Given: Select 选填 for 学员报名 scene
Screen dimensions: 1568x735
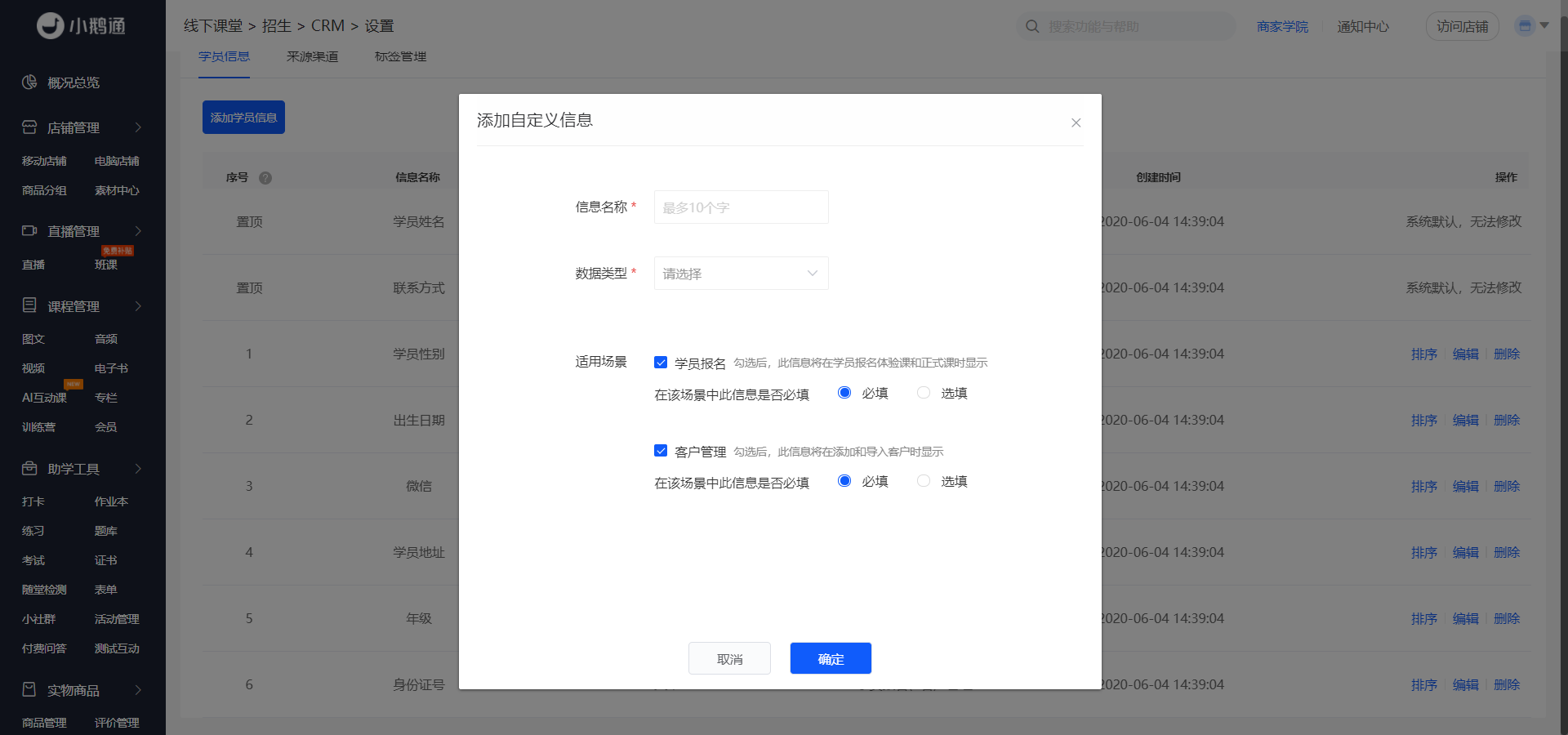Looking at the screenshot, I should (924, 393).
